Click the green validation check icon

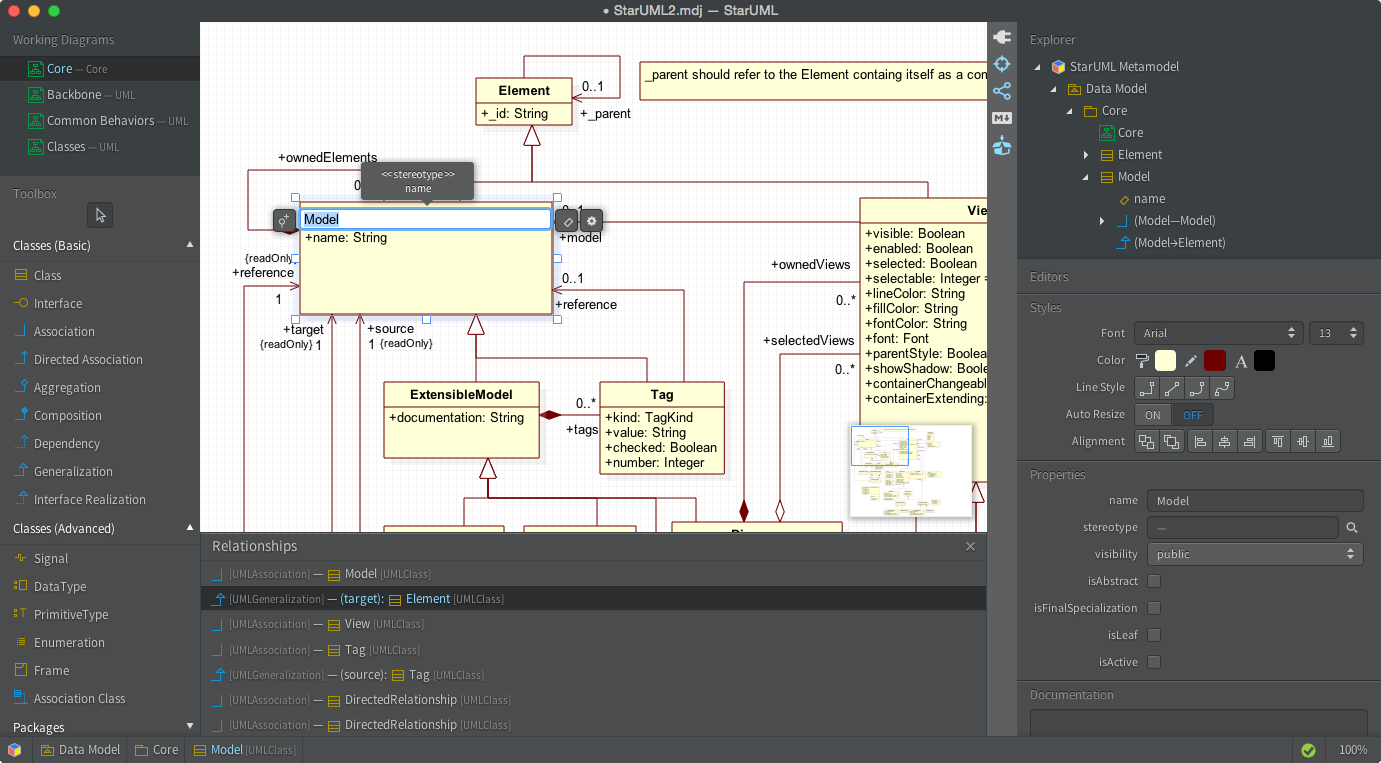(x=1308, y=750)
